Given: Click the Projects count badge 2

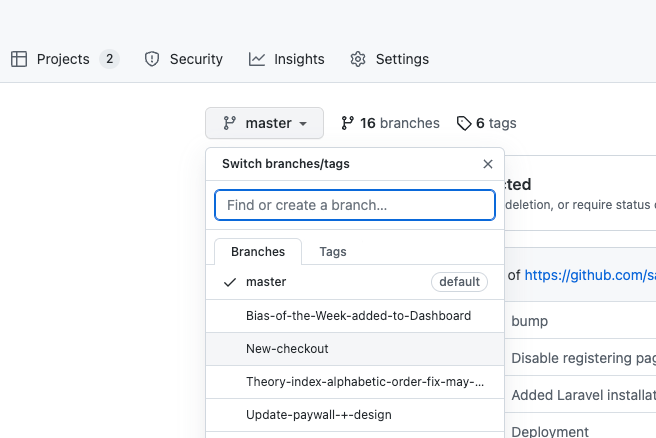Looking at the screenshot, I should 109,59.
